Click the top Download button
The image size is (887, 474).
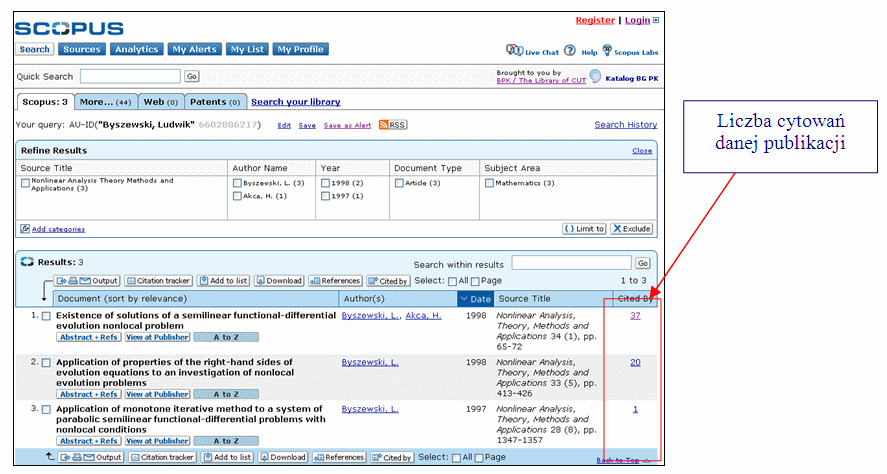pos(278,281)
